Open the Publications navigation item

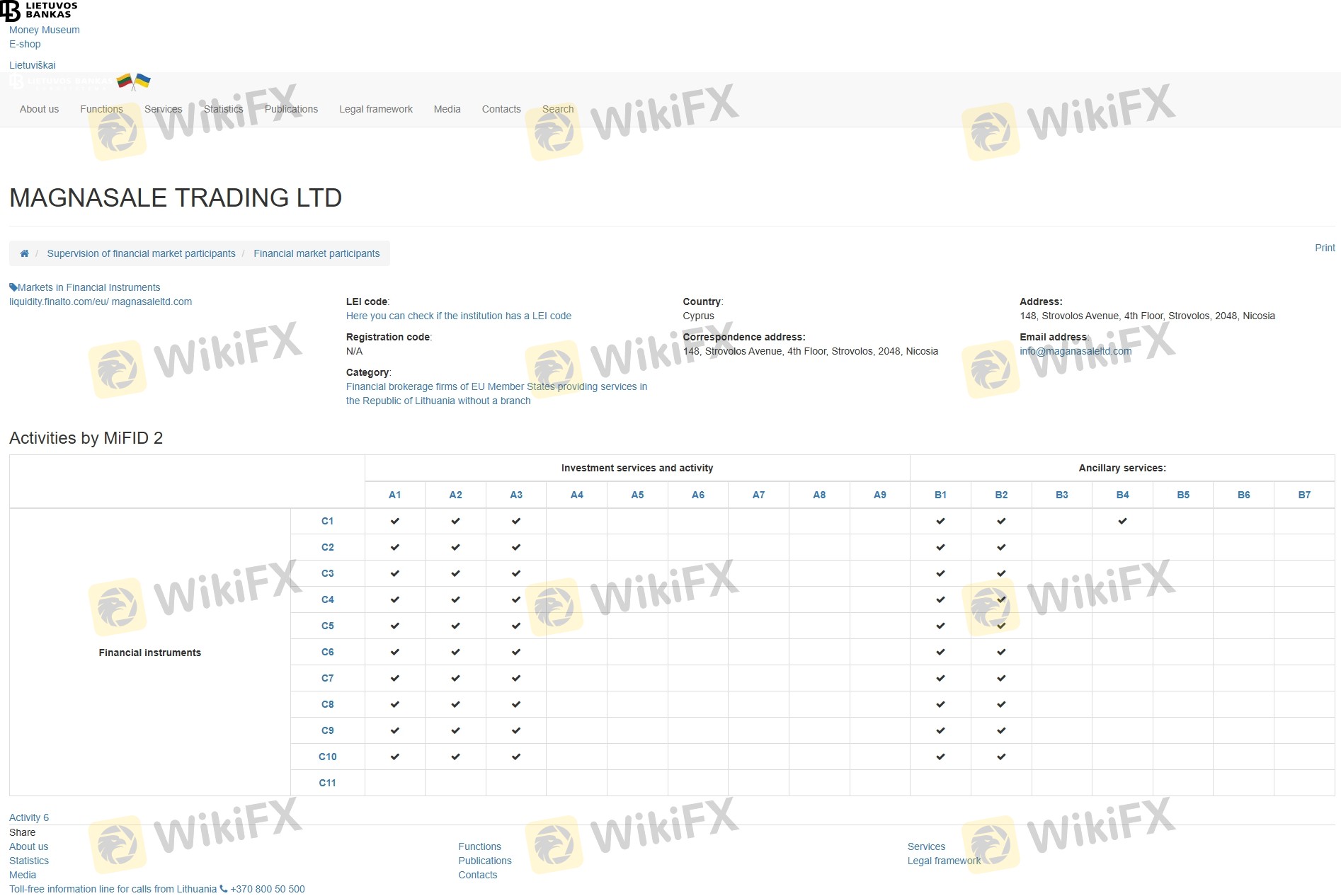point(291,109)
